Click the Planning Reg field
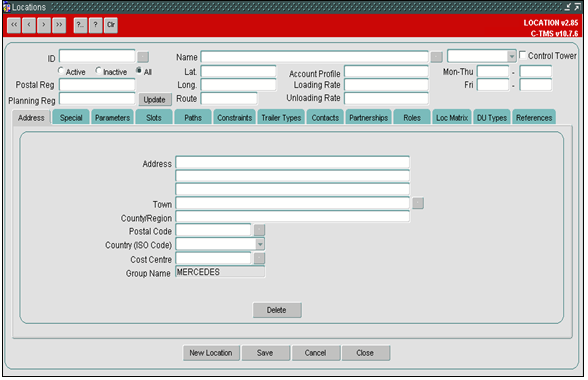The image size is (588, 380). tap(97, 99)
